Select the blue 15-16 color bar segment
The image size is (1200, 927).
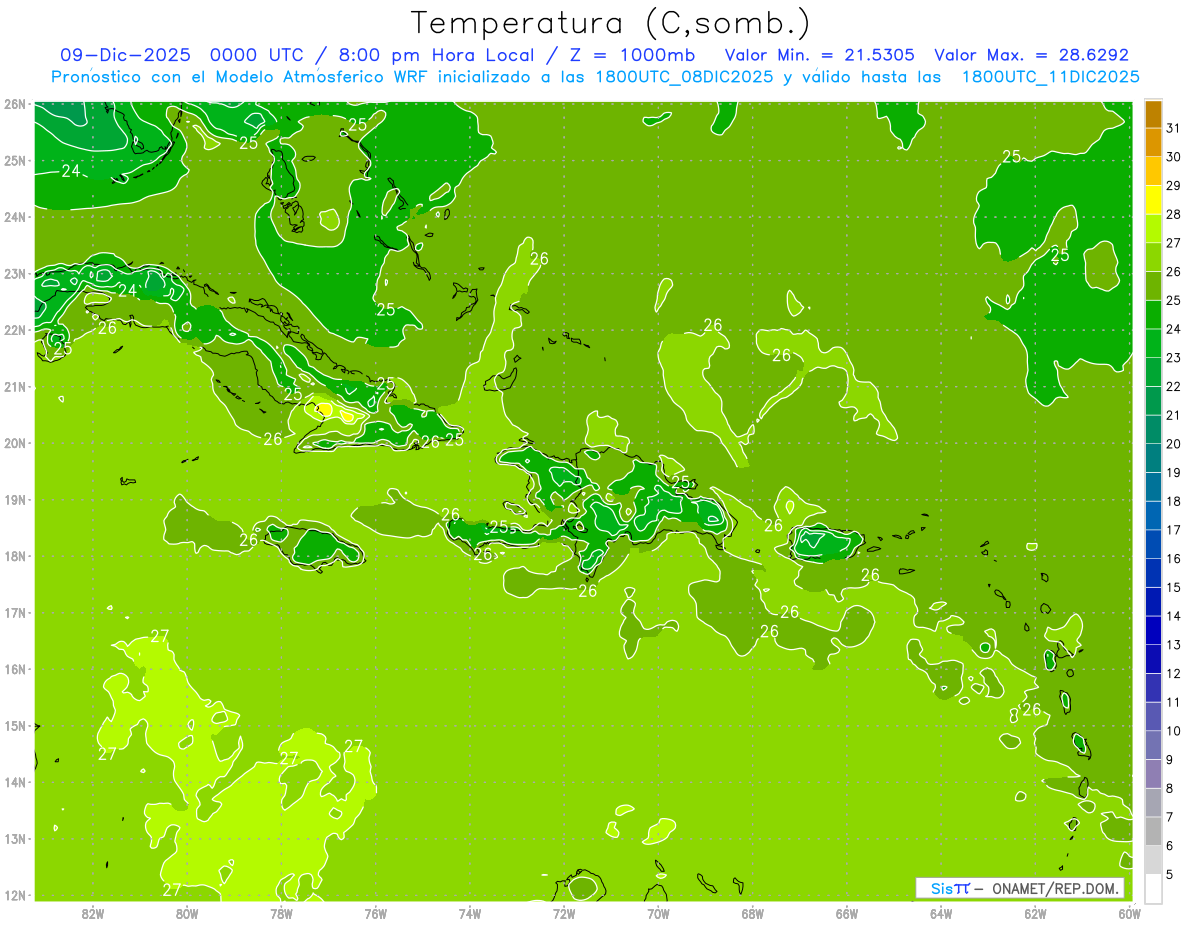[1153, 573]
